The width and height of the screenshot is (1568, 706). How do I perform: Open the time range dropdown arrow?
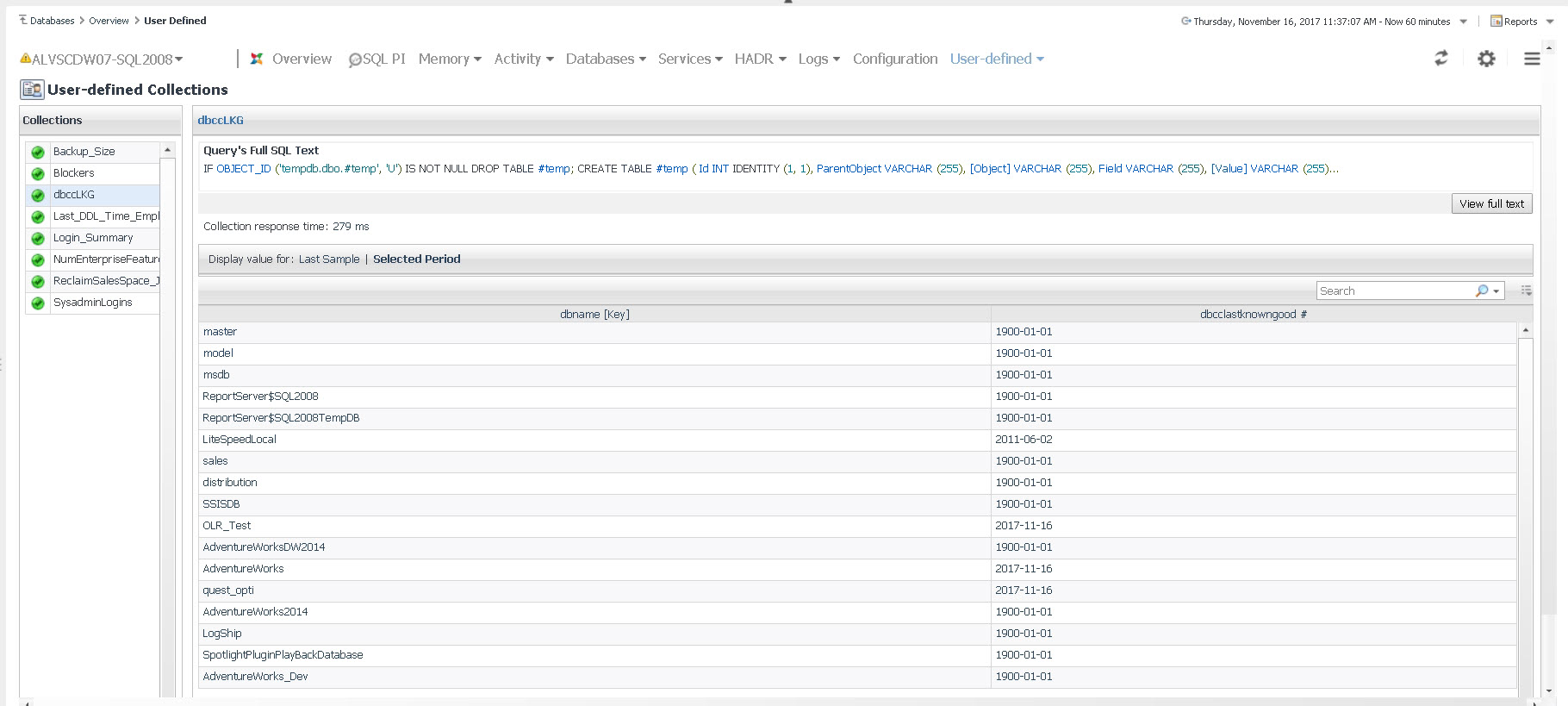coord(1463,22)
